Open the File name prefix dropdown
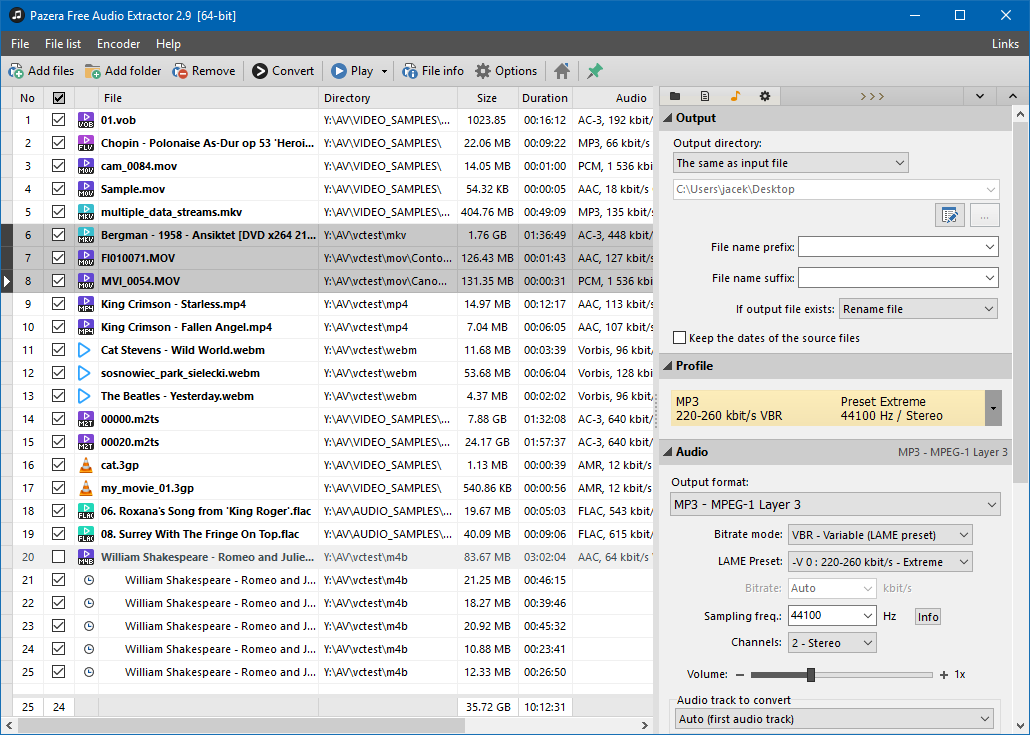This screenshot has width=1030, height=735. point(989,247)
